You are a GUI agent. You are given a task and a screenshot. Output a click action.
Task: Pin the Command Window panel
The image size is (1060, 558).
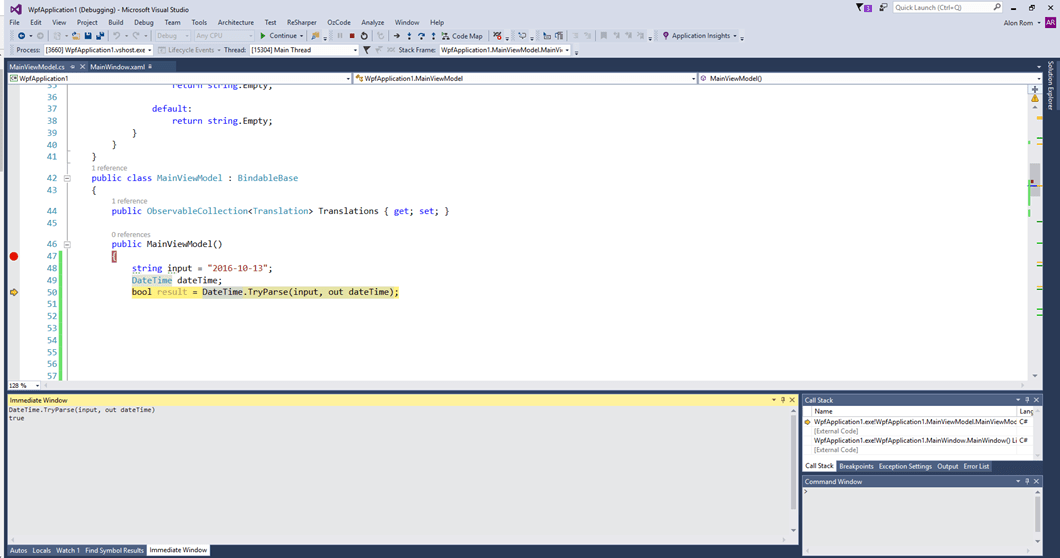(1027, 482)
